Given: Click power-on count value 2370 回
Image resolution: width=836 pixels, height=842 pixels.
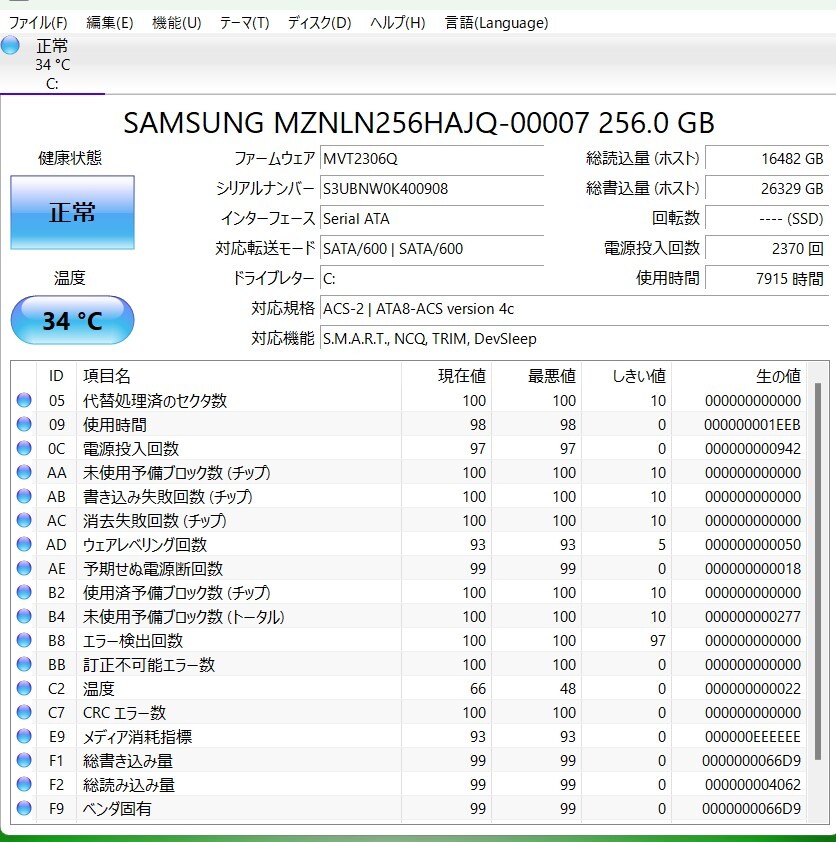Looking at the screenshot, I should click(x=767, y=249).
